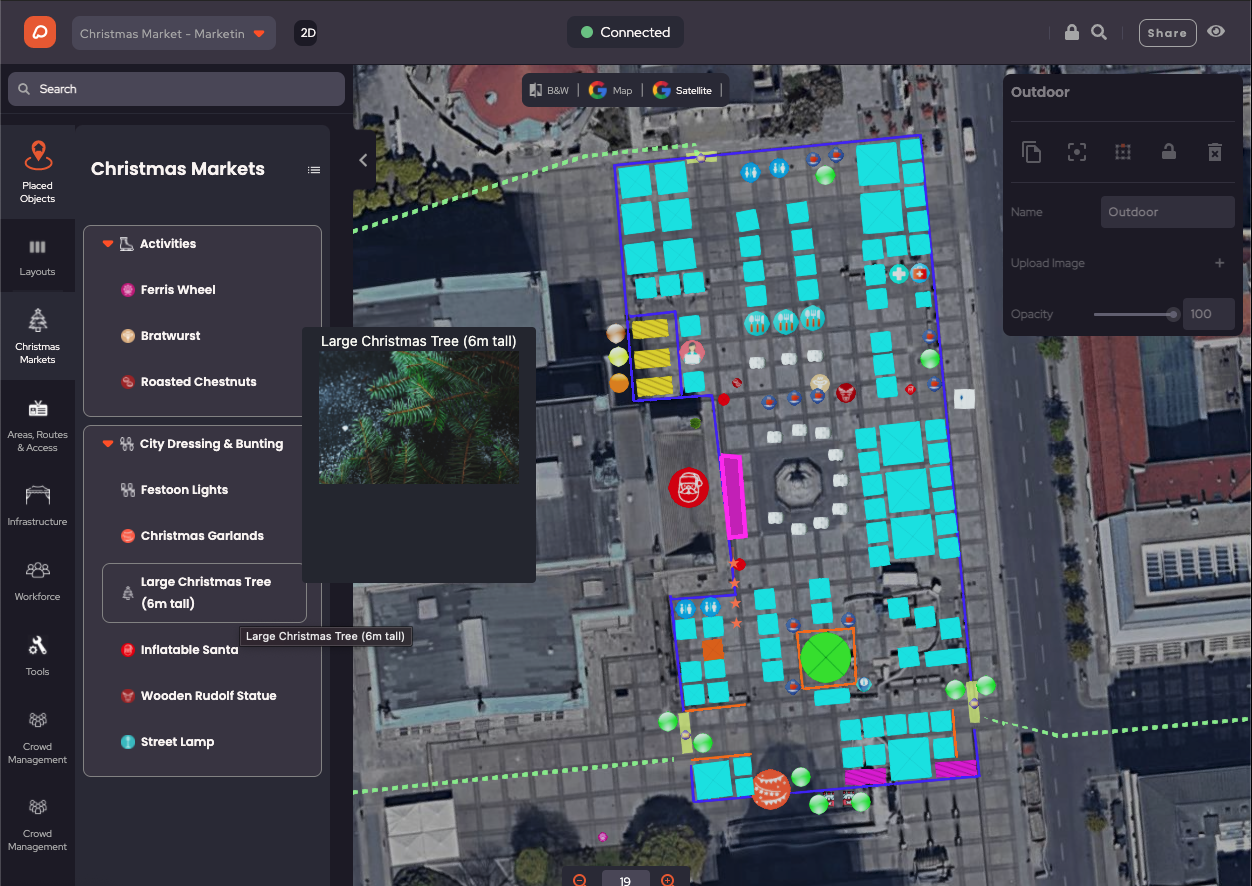The image size is (1252, 886).
Task: Toggle the lock icon in Outdoor panel
Action: pyautogui.click(x=1168, y=152)
